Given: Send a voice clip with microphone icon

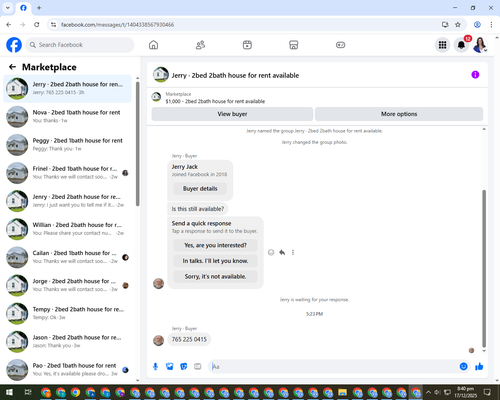Looking at the screenshot, I should 155,367.
